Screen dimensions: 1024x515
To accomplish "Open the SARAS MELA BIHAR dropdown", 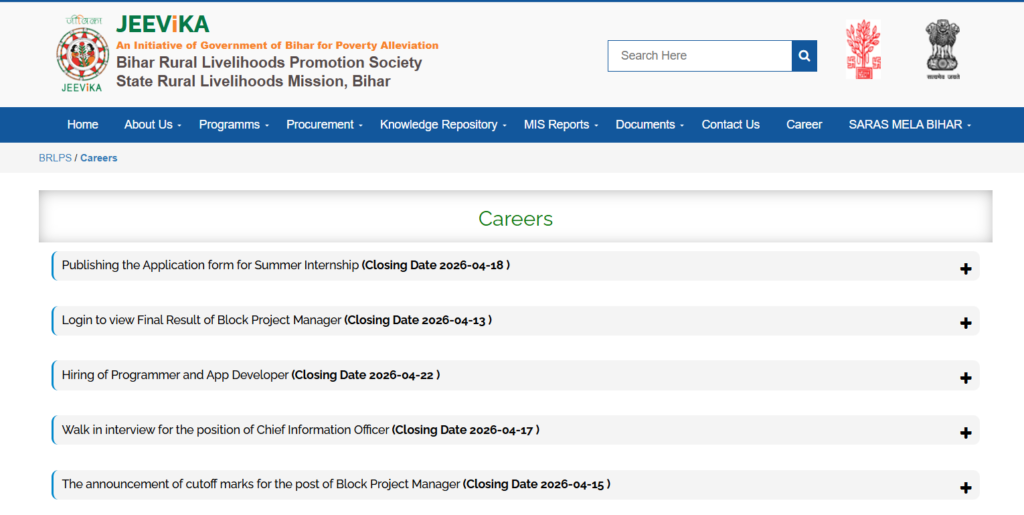I will [909, 125].
